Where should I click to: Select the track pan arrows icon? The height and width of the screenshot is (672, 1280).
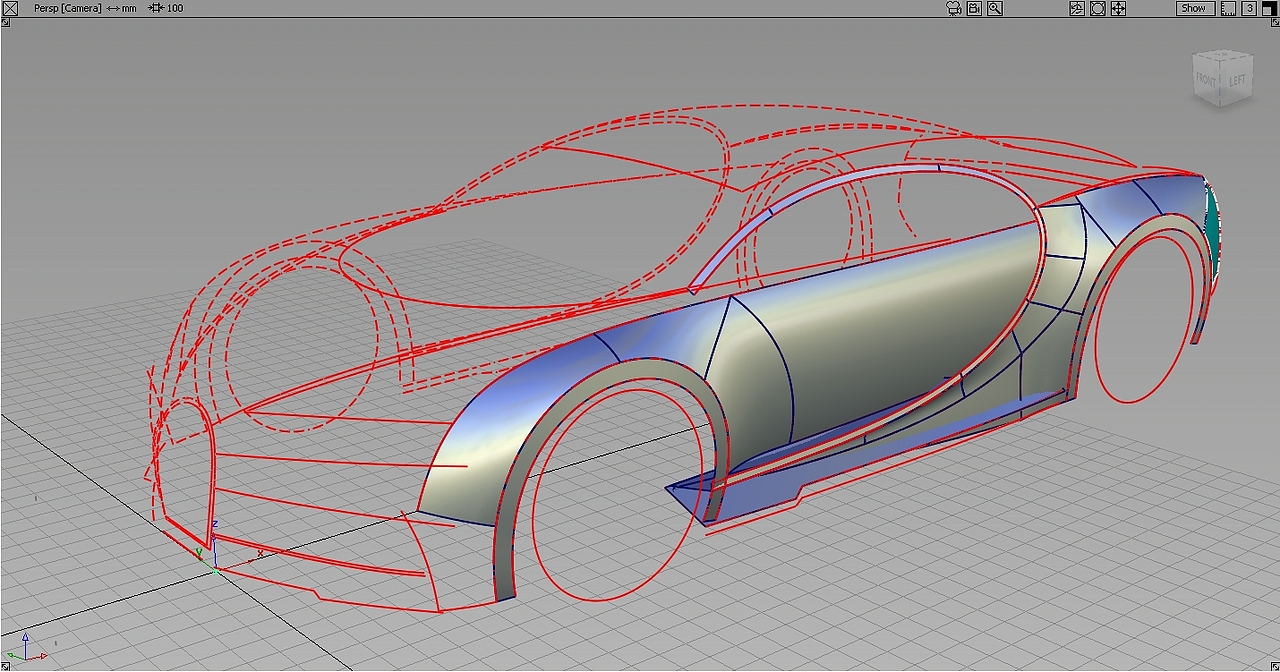coord(1119,8)
